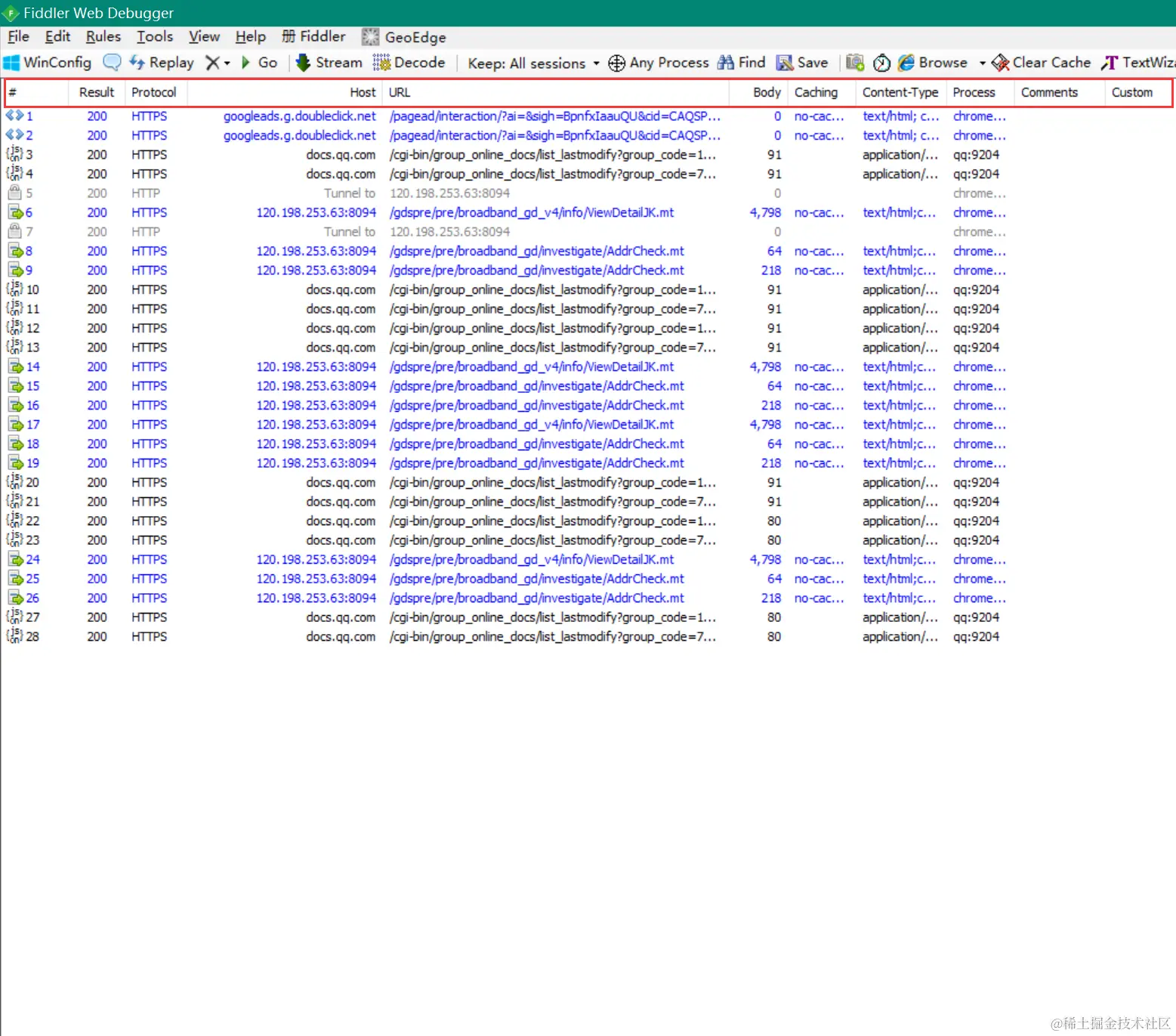Open the Rules menu
1176x1036 pixels.
point(103,36)
